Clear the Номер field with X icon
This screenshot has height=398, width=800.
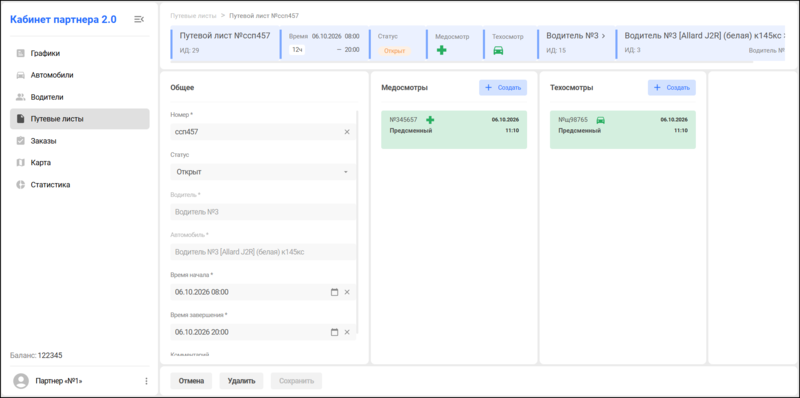(x=347, y=132)
